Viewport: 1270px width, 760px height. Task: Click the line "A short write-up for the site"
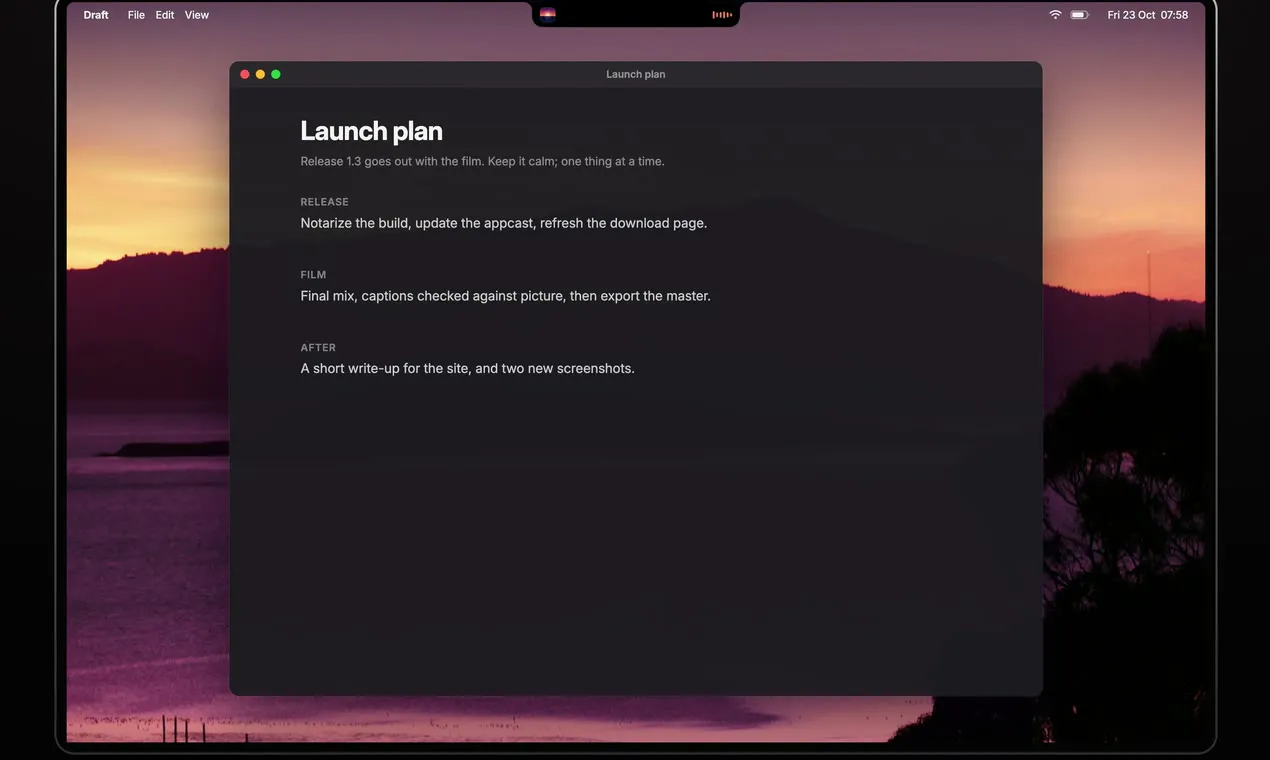pyautogui.click(x=467, y=368)
